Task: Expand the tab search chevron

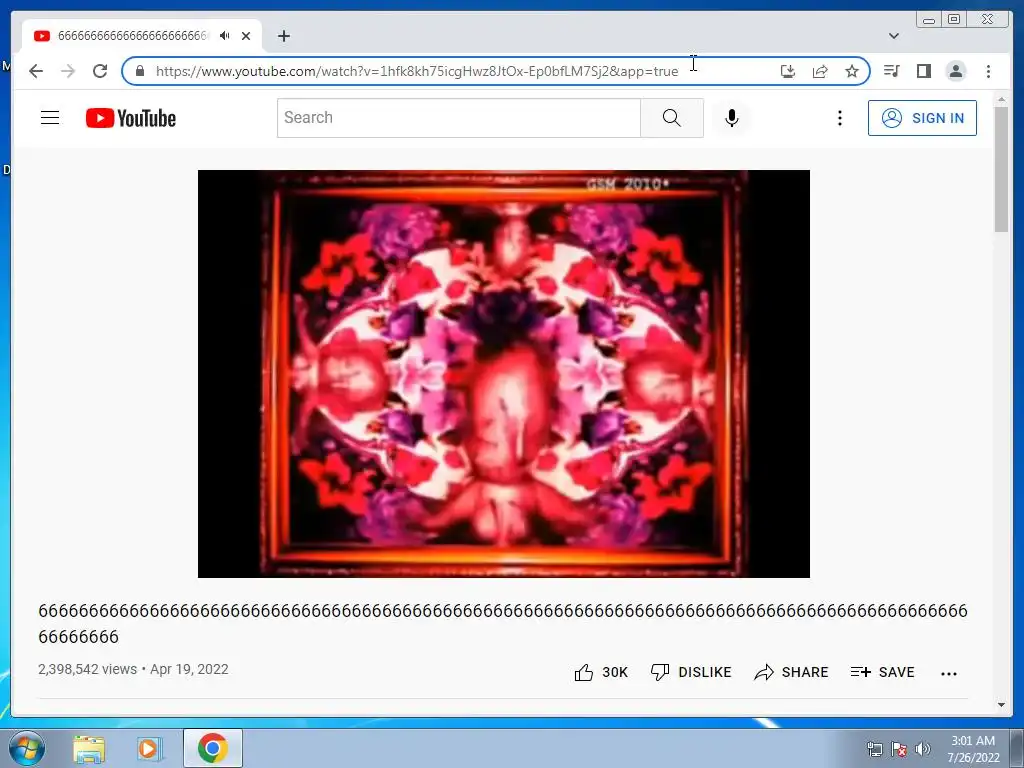Action: [x=894, y=36]
